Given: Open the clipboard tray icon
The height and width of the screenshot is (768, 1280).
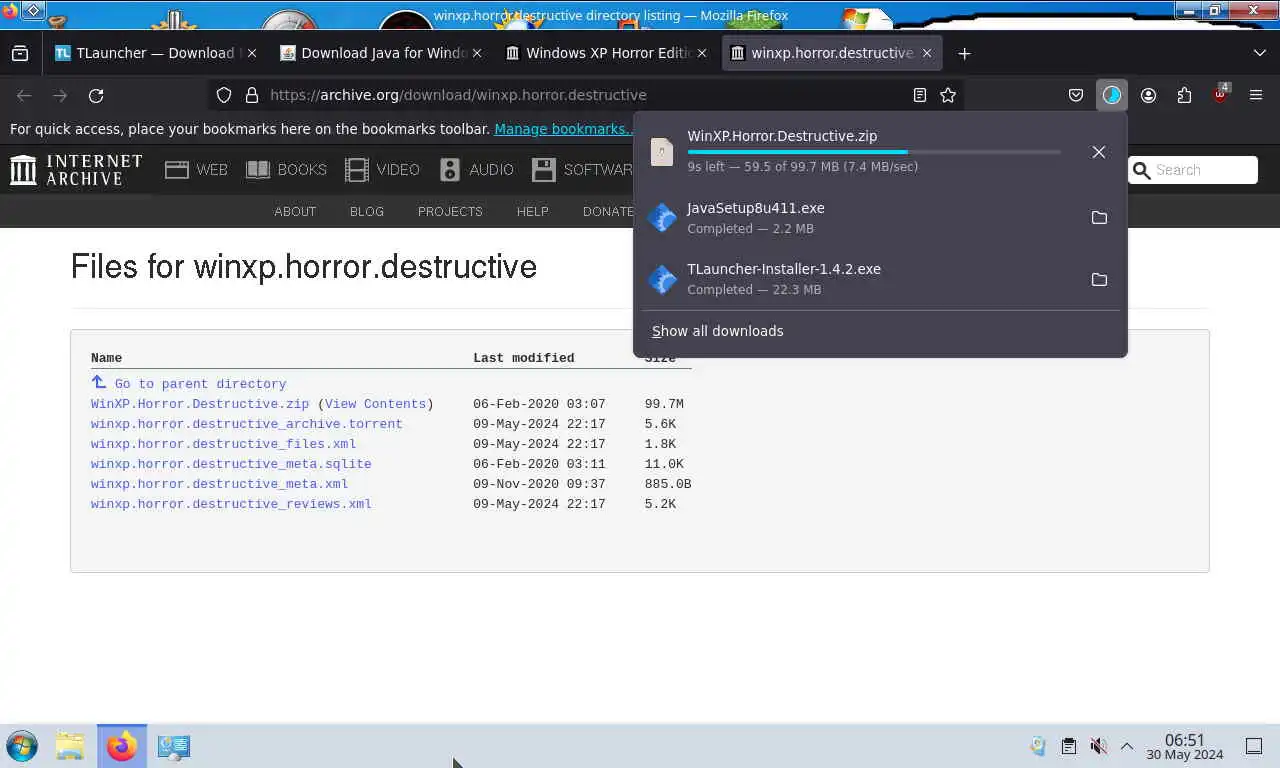Looking at the screenshot, I should 1068,746.
